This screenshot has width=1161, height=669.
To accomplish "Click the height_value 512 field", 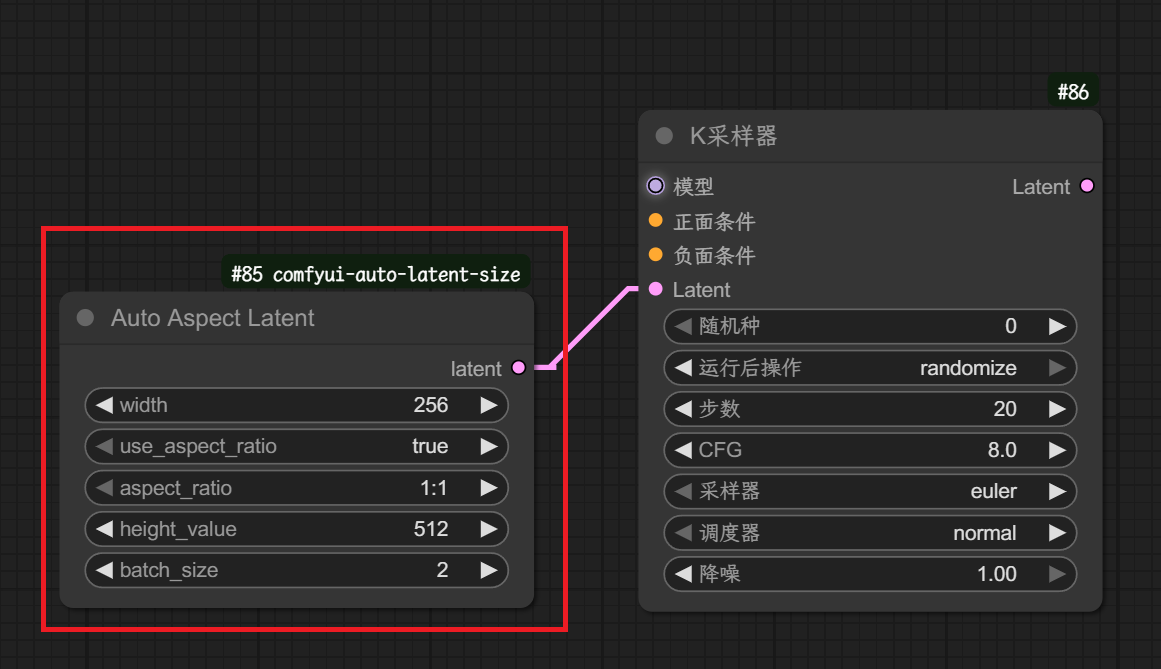I will pos(431,529).
